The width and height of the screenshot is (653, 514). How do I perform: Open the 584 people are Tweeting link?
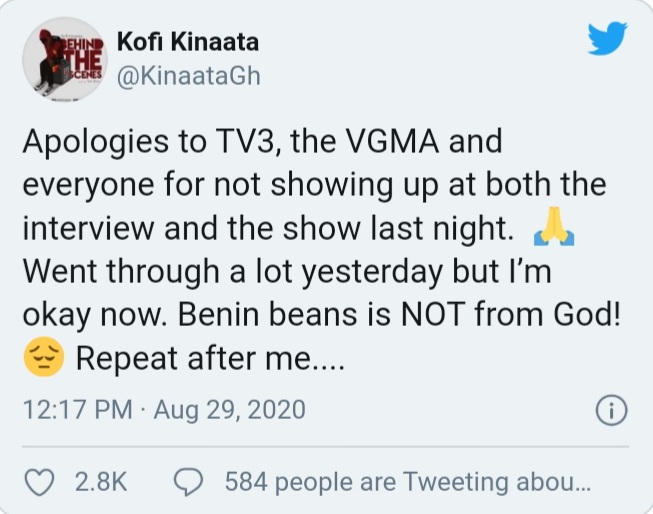click(408, 481)
